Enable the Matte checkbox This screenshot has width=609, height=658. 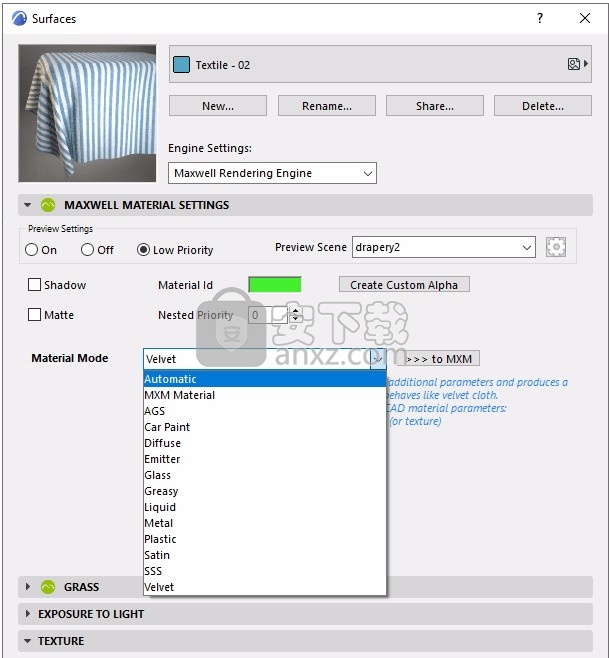[x=34, y=314]
